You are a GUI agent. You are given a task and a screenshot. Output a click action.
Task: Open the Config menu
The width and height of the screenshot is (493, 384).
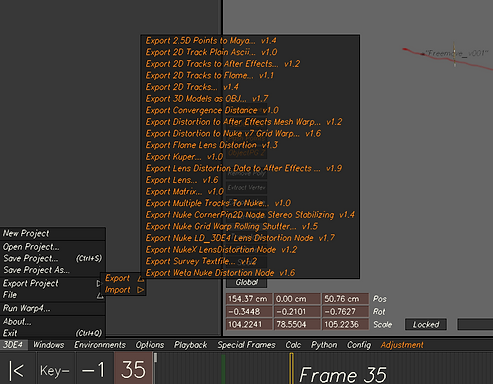point(359,345)
